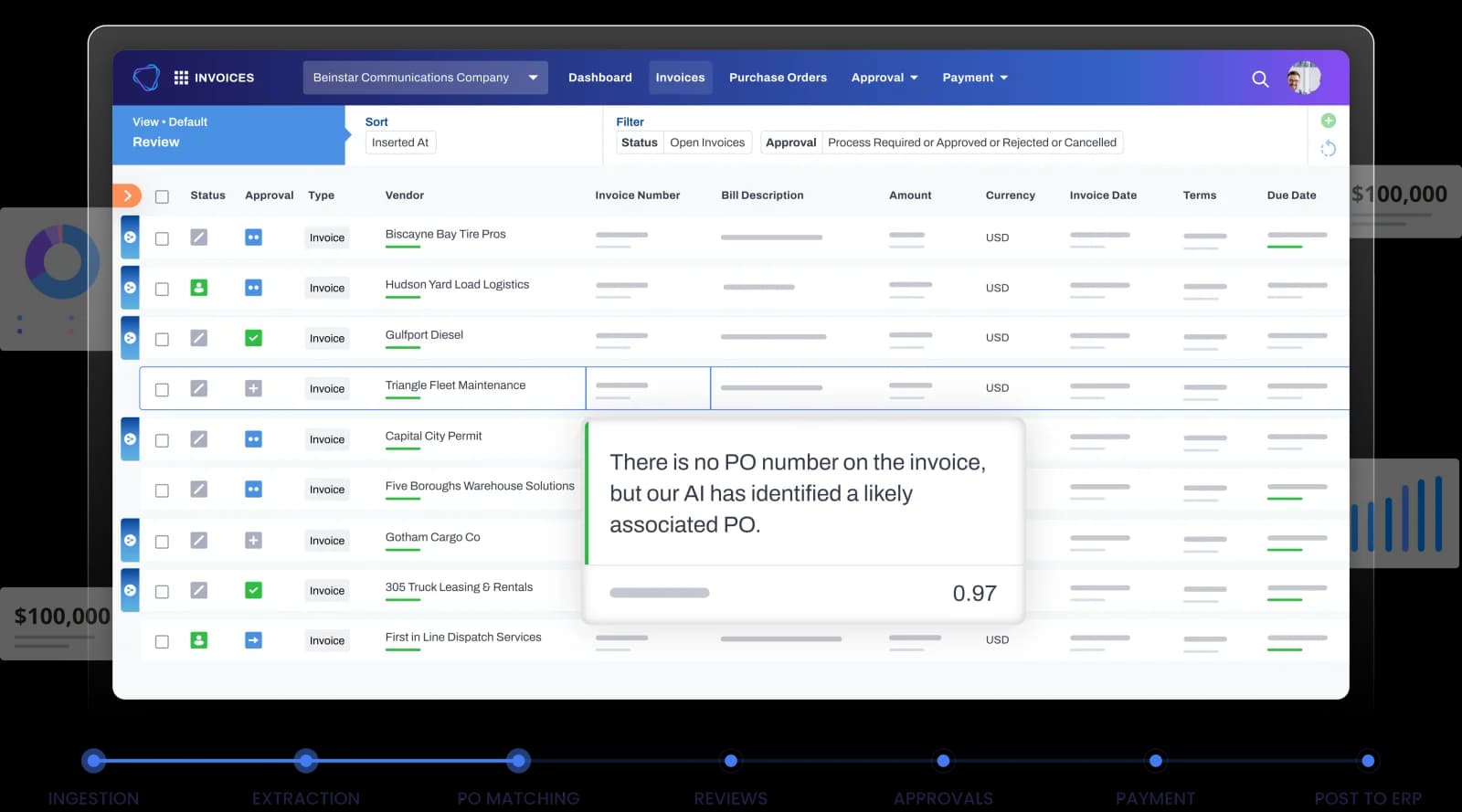Image resolution: width=1462 pixels, height=812 pixels.
Task: Check the box for First in Line Dispatch Services
Action: 162,641
